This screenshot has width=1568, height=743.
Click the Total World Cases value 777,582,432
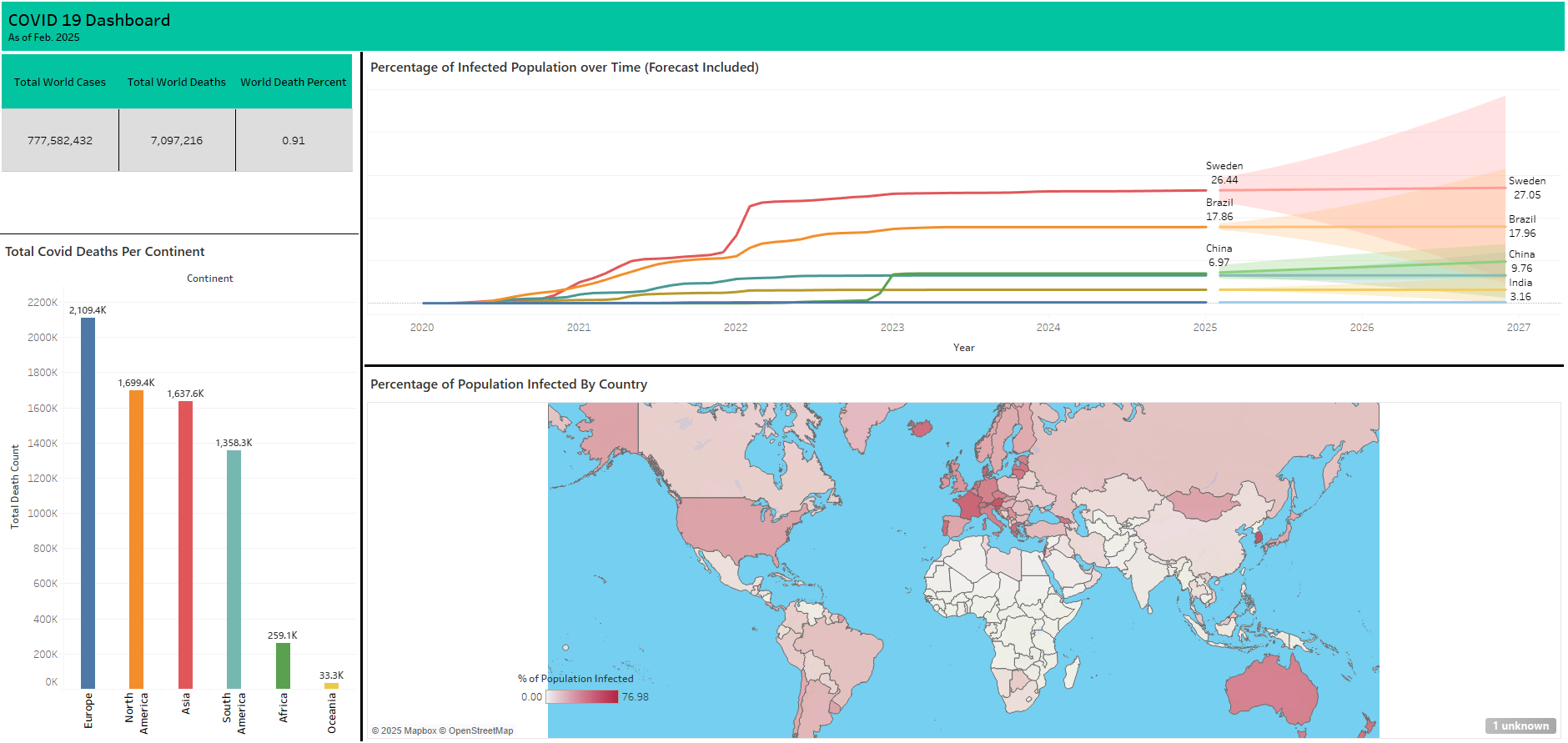pyautogui.click(x=60, y=140)
